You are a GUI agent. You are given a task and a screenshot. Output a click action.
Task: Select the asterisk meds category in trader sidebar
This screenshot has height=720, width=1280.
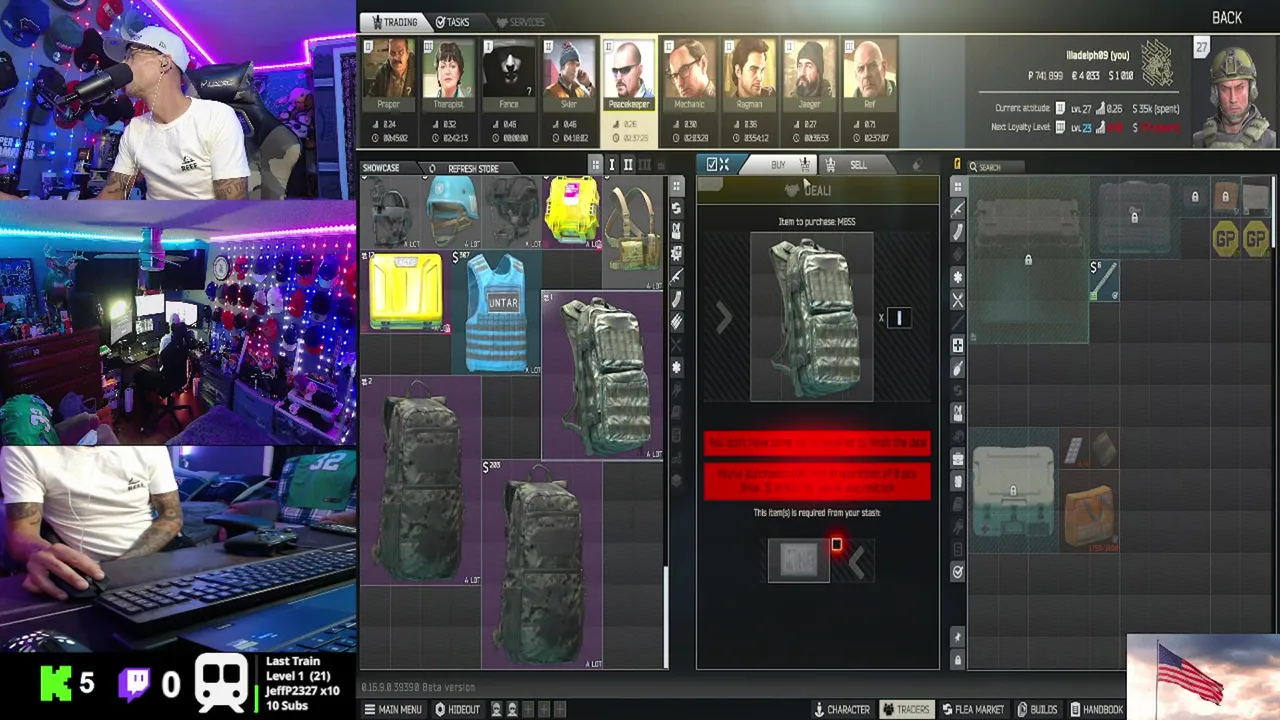(676, 367)
